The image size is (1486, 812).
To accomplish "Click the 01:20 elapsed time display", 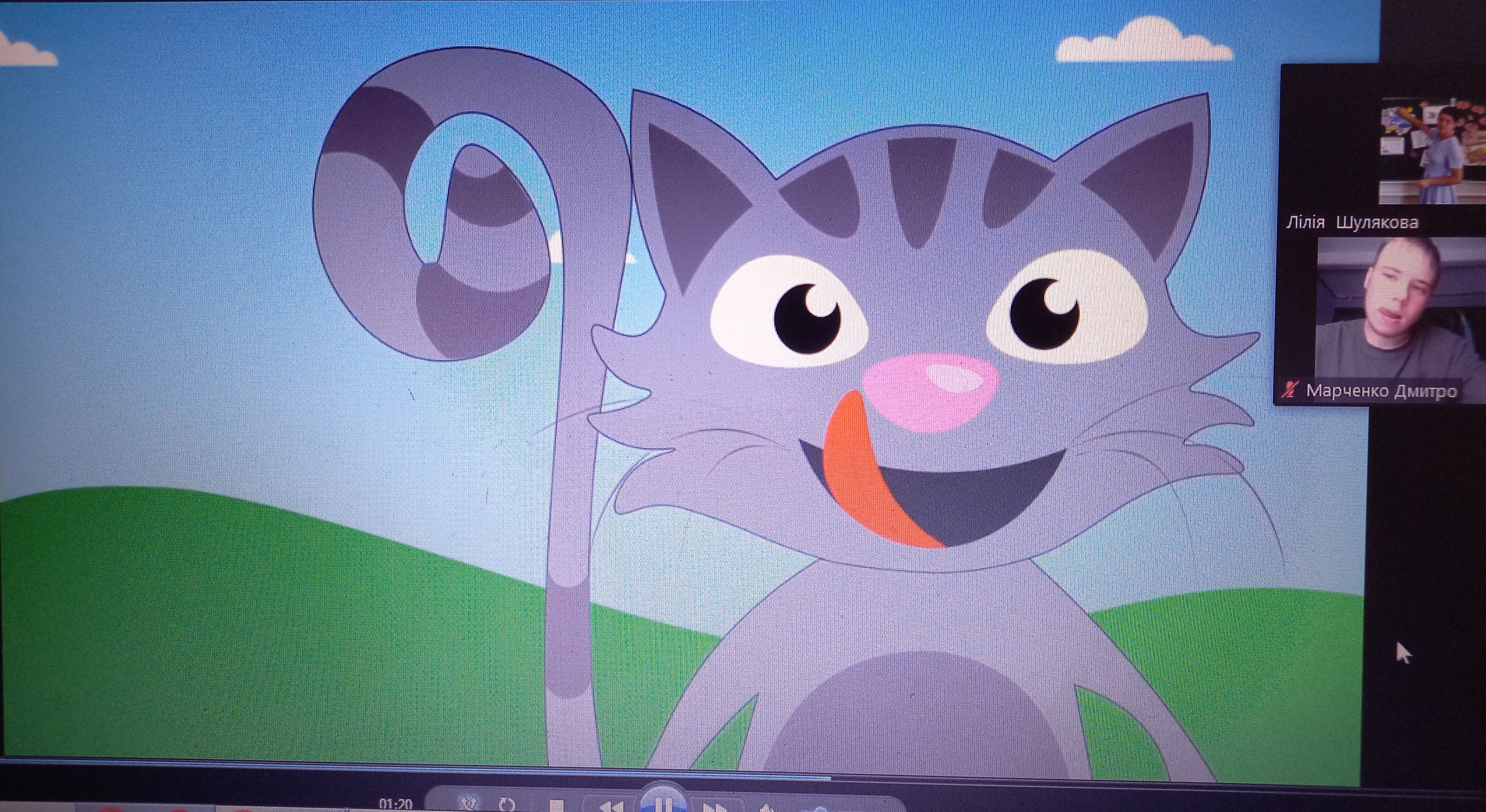I will pos(396,804).
